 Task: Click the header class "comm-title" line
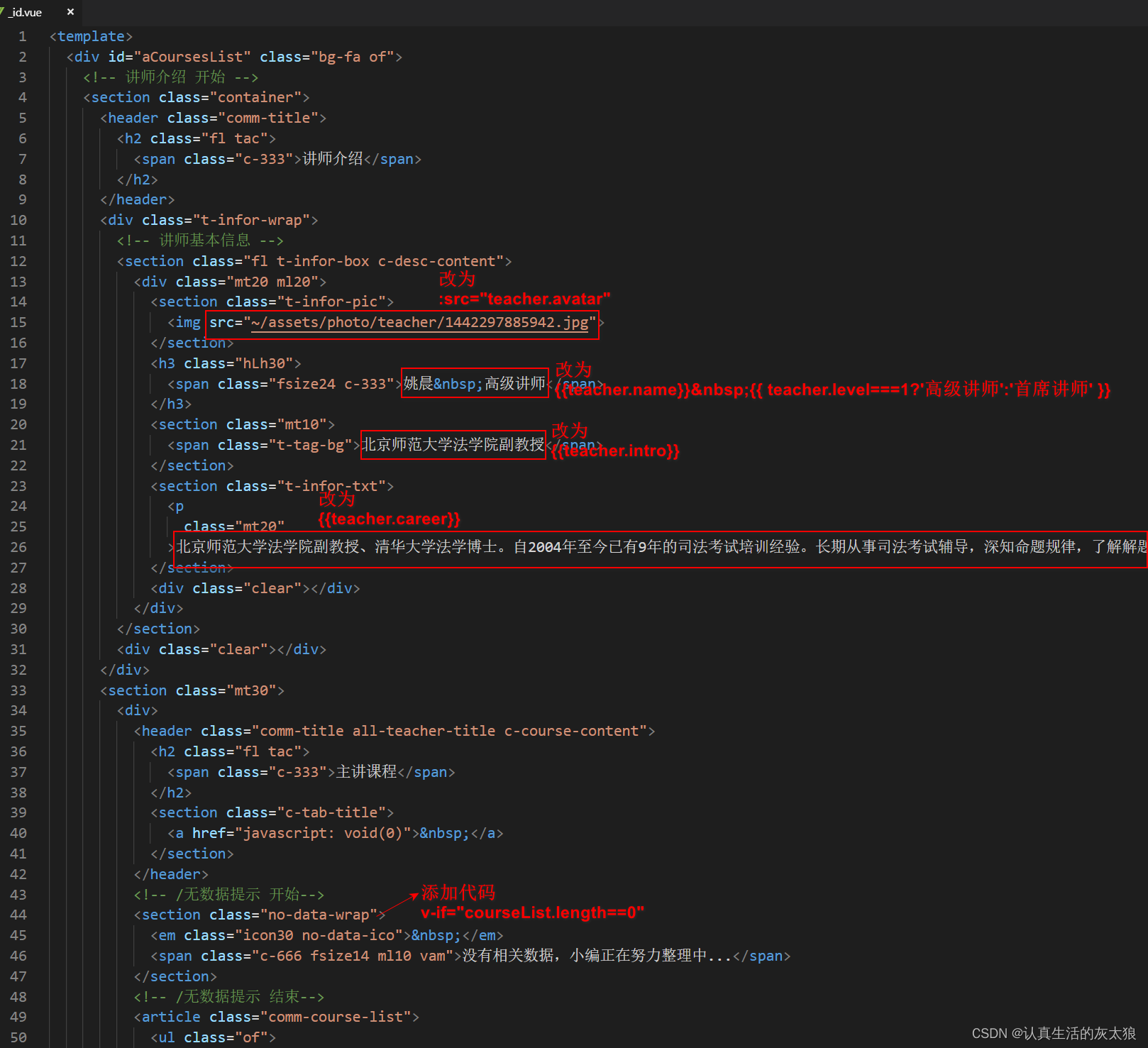click(214, 118)
